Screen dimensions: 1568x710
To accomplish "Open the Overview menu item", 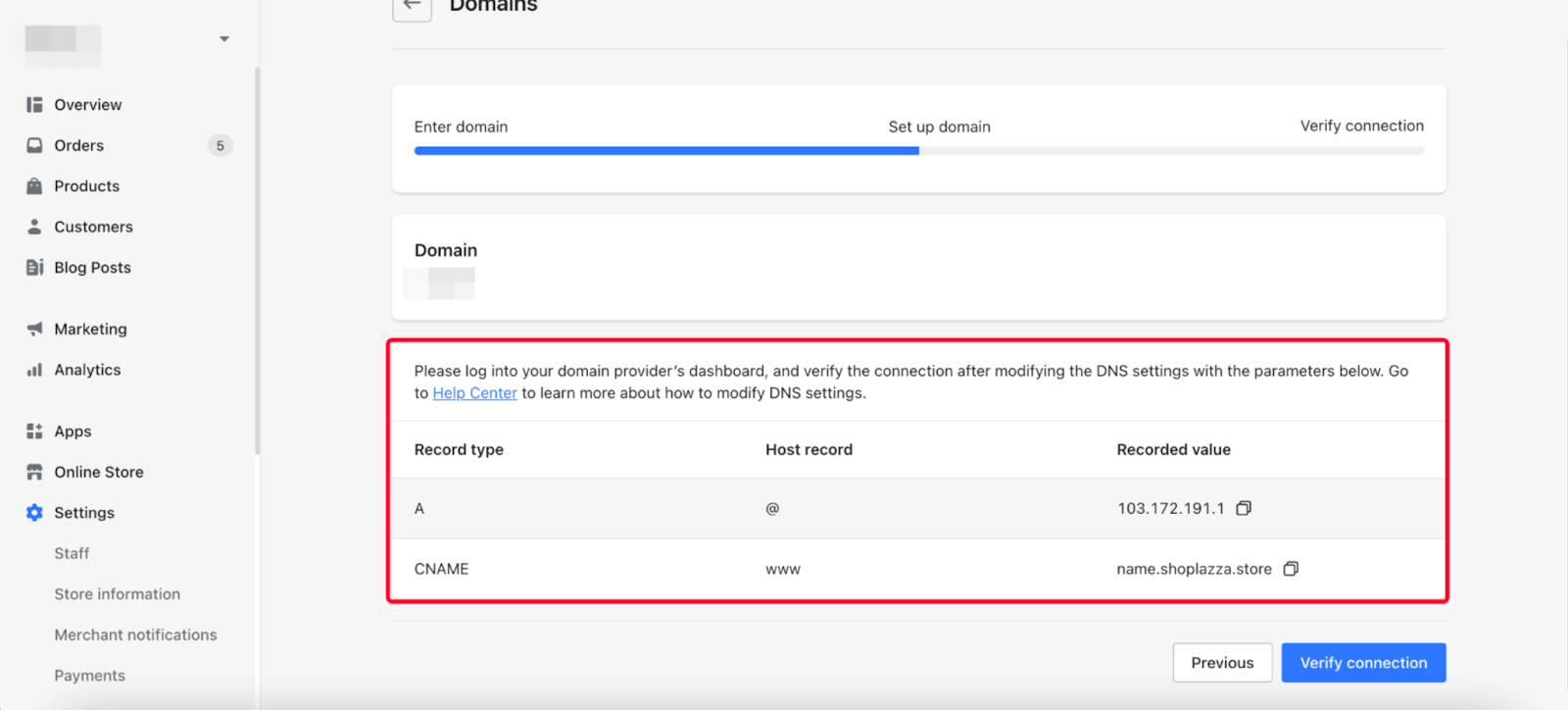I will tap(88, 105).
